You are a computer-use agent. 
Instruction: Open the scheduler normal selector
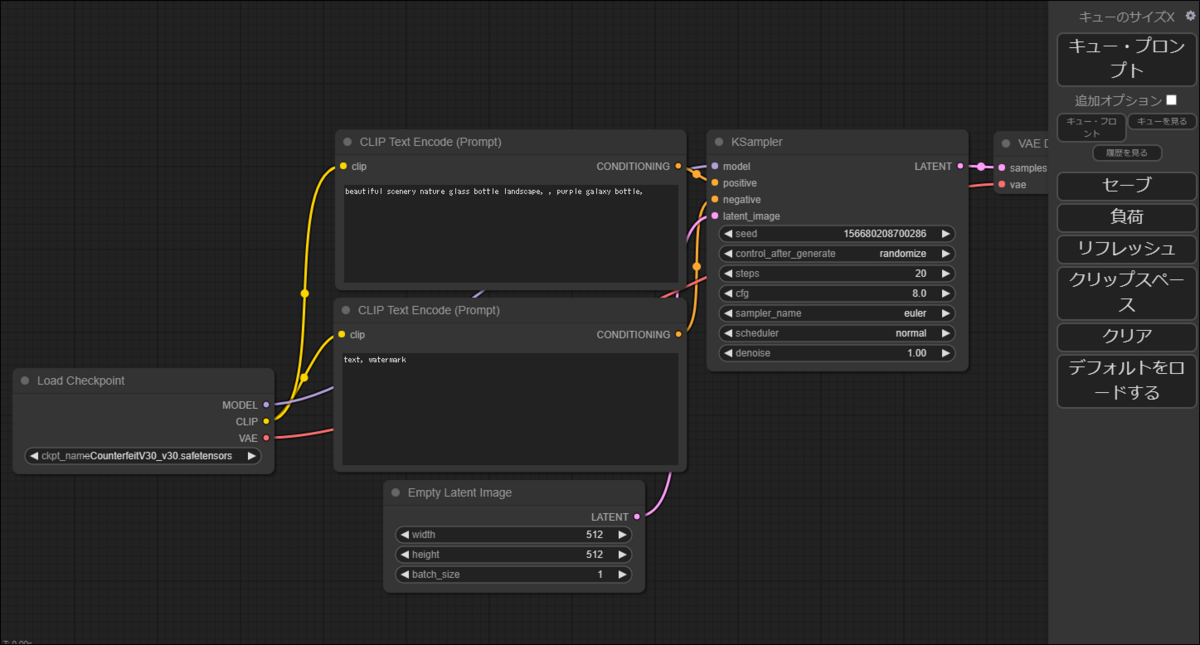tap(837, 333)
